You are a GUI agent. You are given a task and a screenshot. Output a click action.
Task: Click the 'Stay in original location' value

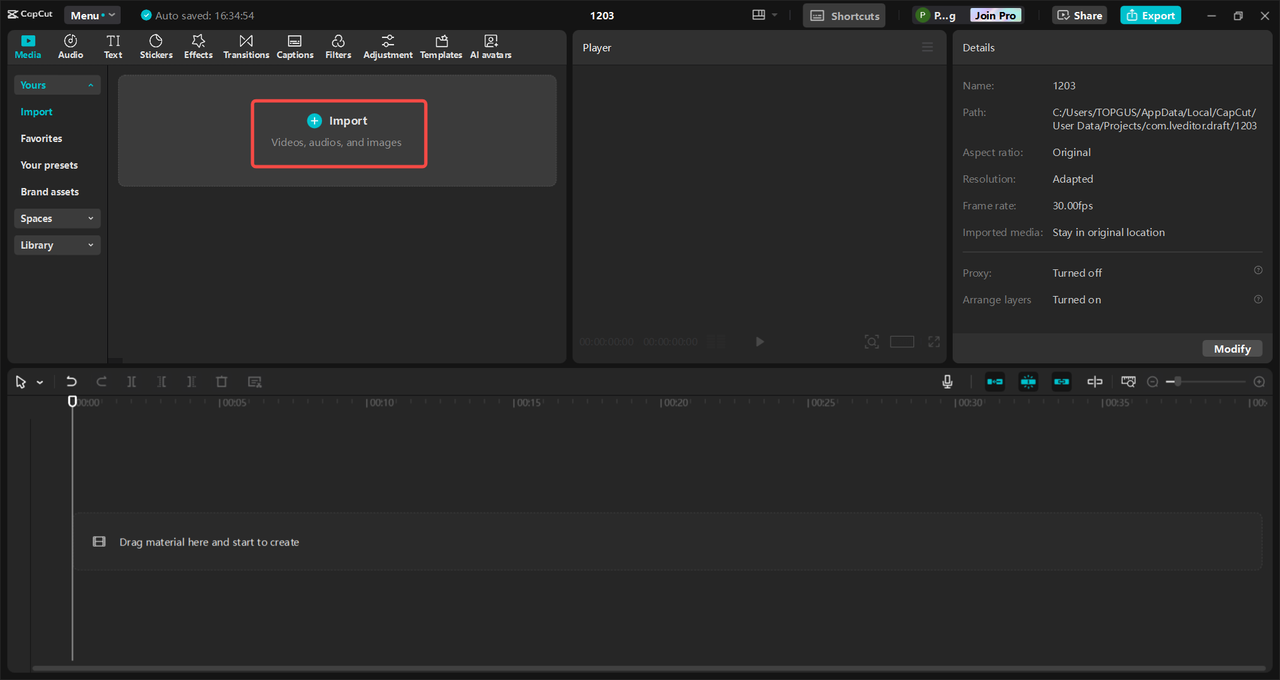1109,232
